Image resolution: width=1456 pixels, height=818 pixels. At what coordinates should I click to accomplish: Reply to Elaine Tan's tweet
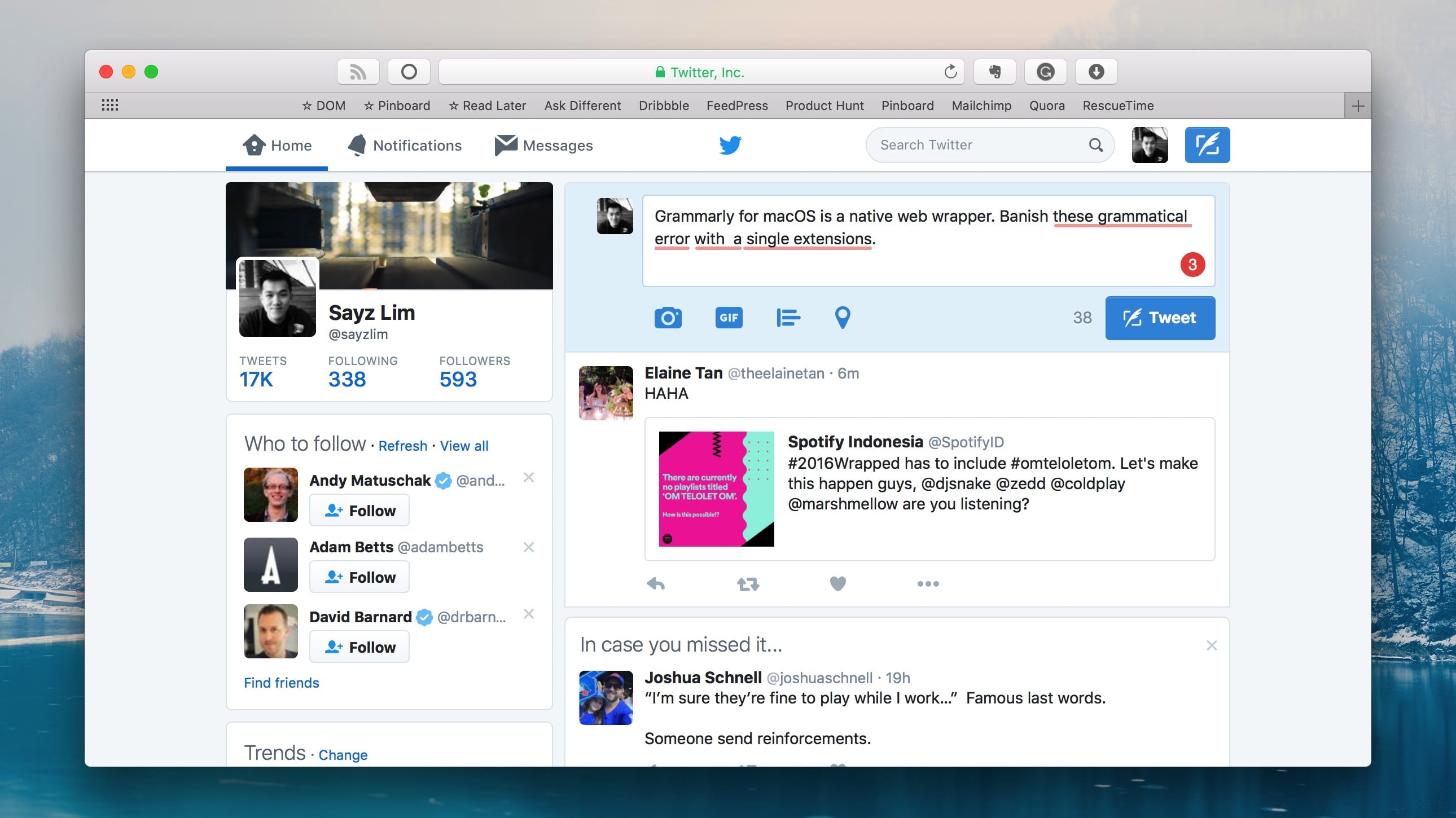656,583
